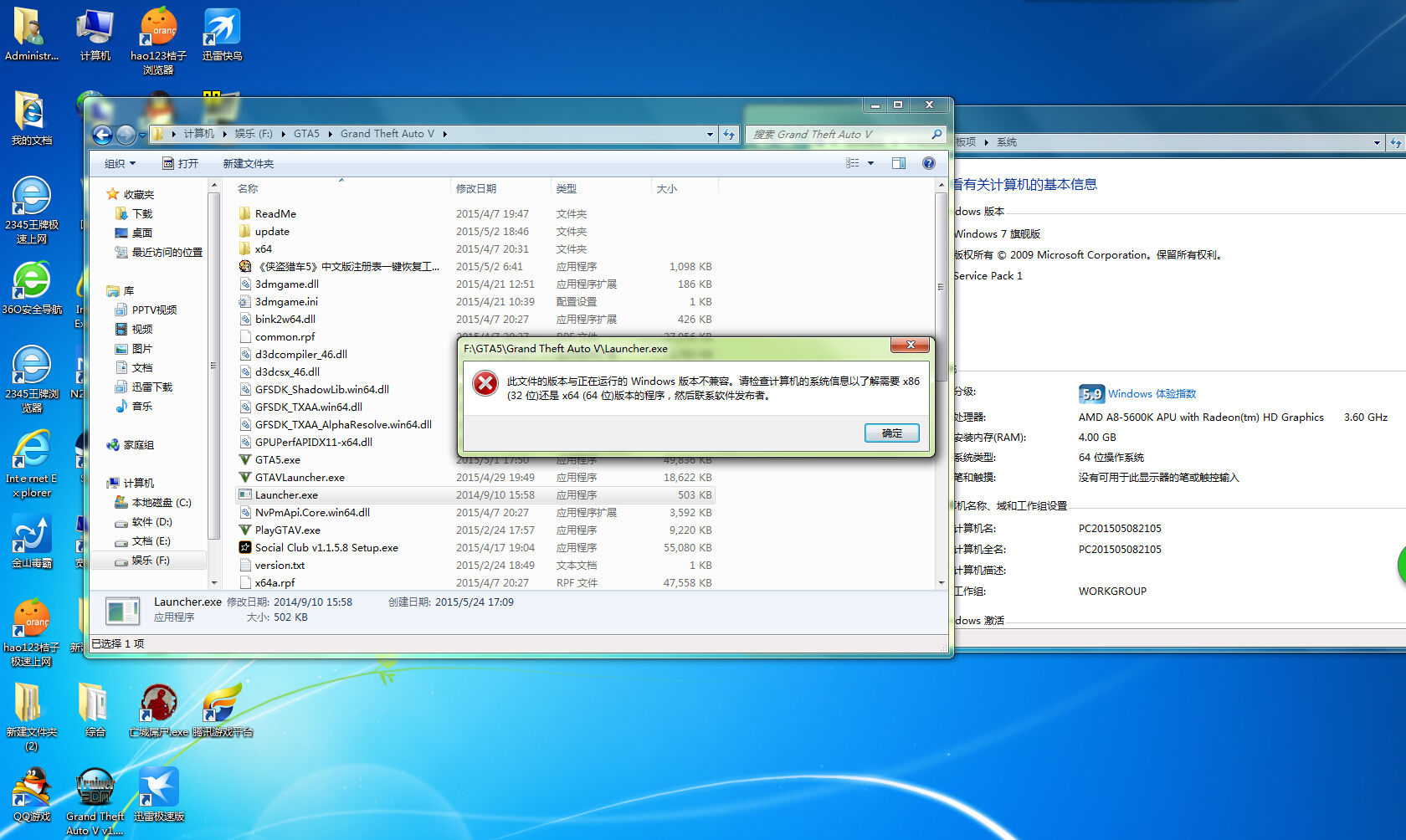
Task: Open the QQ游戏 desktop icon
Action: coord(32,795)
